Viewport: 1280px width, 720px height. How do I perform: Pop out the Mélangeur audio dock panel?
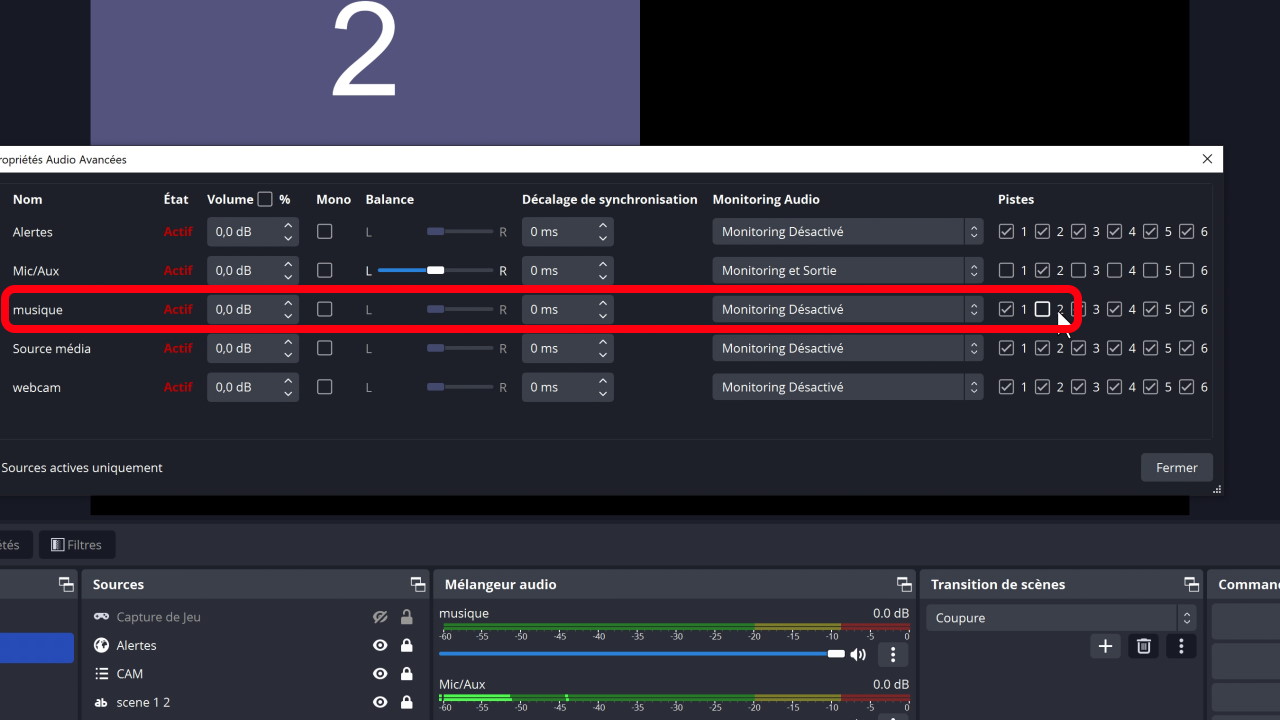[904, 584]
